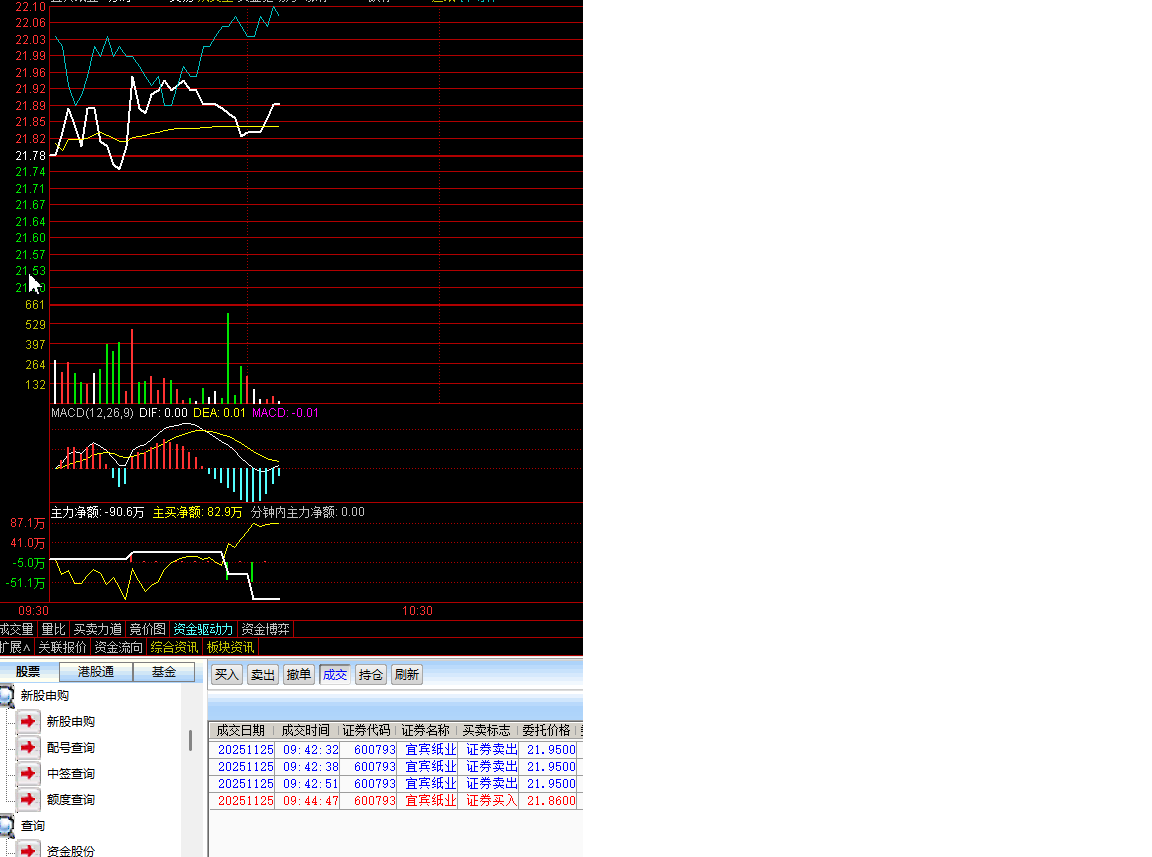This screenshot has height=857, width=1152.
Task: Open 中签查询 in the tree
Action: point(71,774)
